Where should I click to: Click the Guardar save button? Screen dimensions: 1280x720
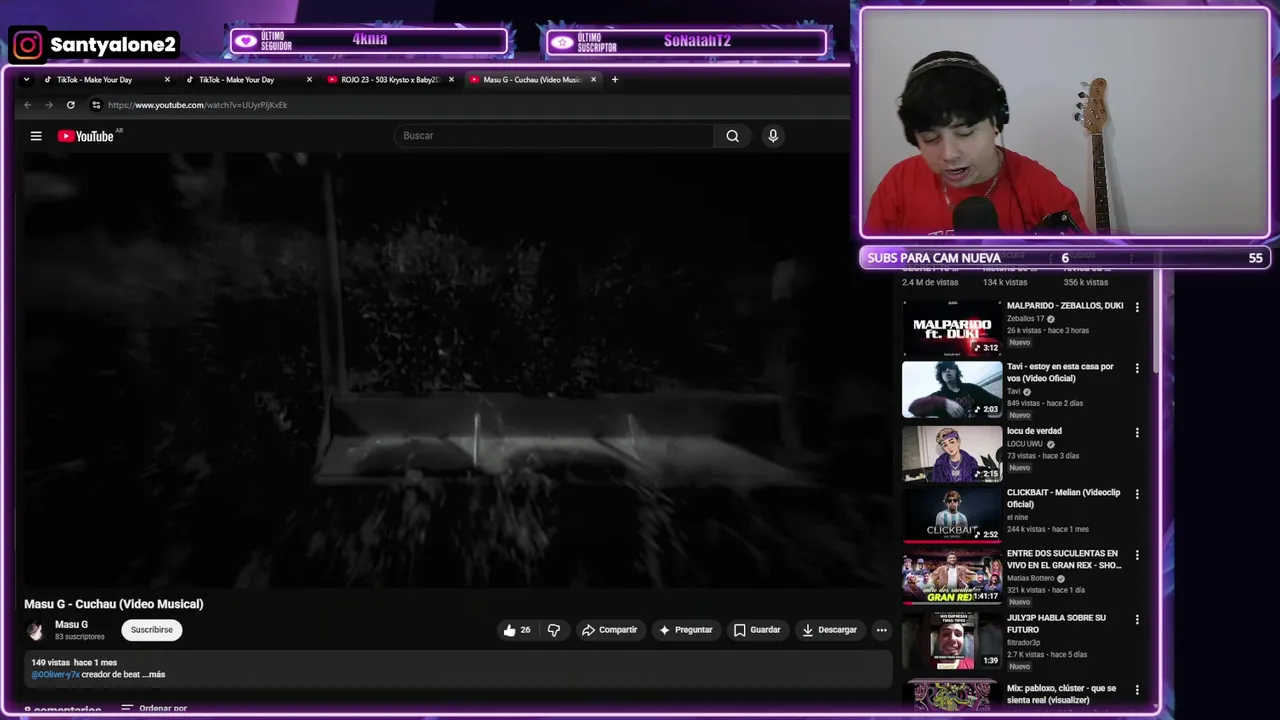click(757, 630)
